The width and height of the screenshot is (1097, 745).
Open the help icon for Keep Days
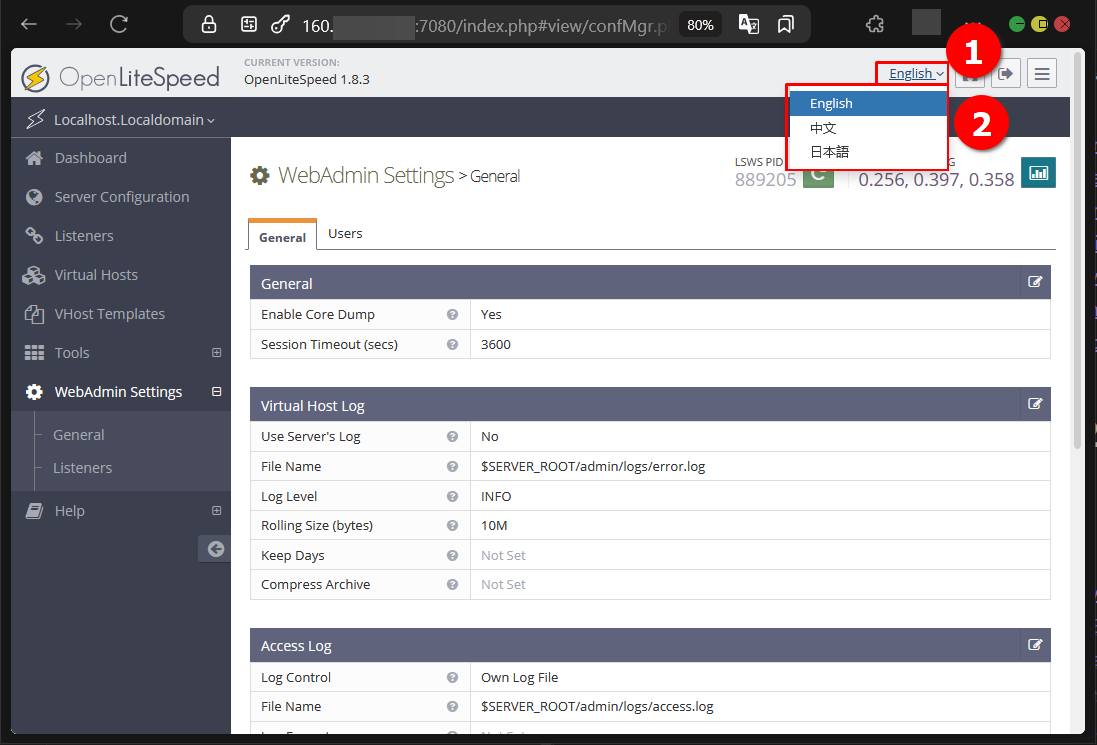pos(453,555)
